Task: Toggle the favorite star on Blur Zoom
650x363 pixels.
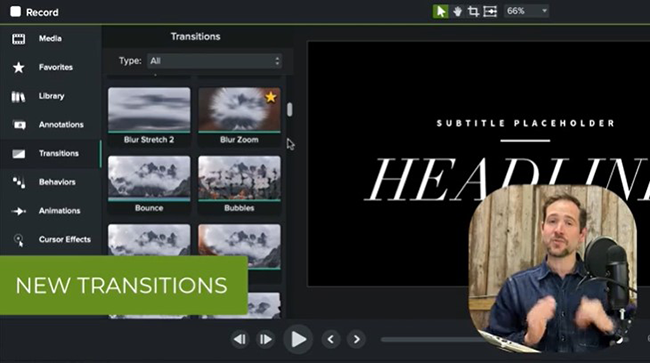Action: [x=271, y=97]
